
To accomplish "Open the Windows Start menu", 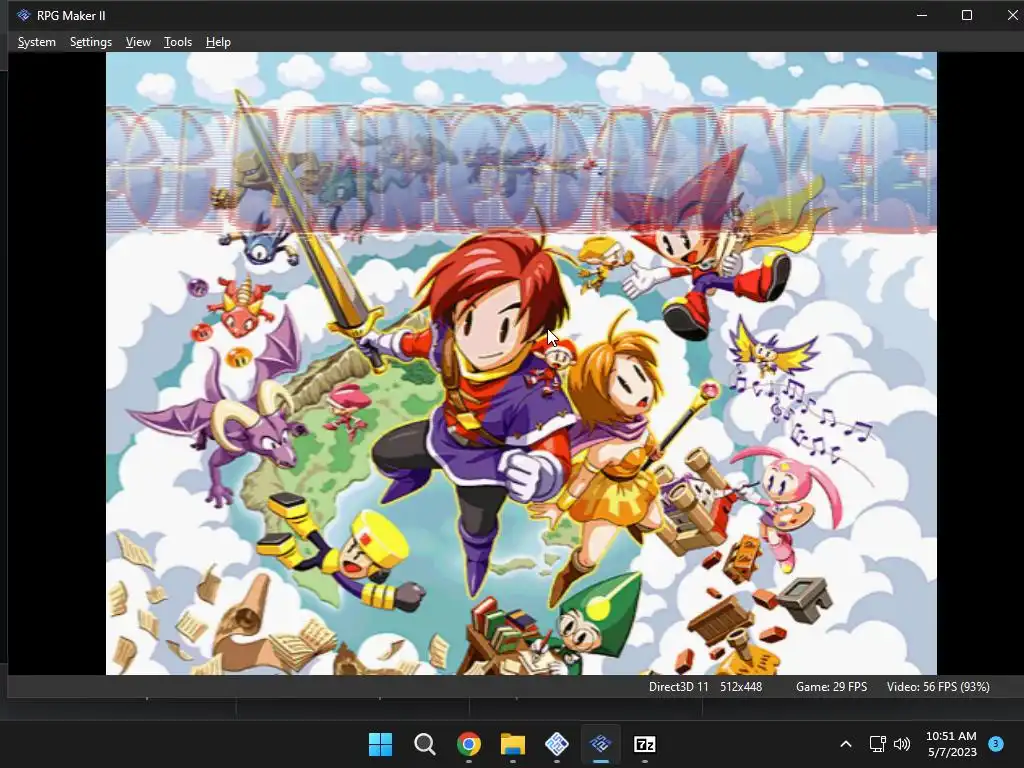I will [x=380, y=744].
